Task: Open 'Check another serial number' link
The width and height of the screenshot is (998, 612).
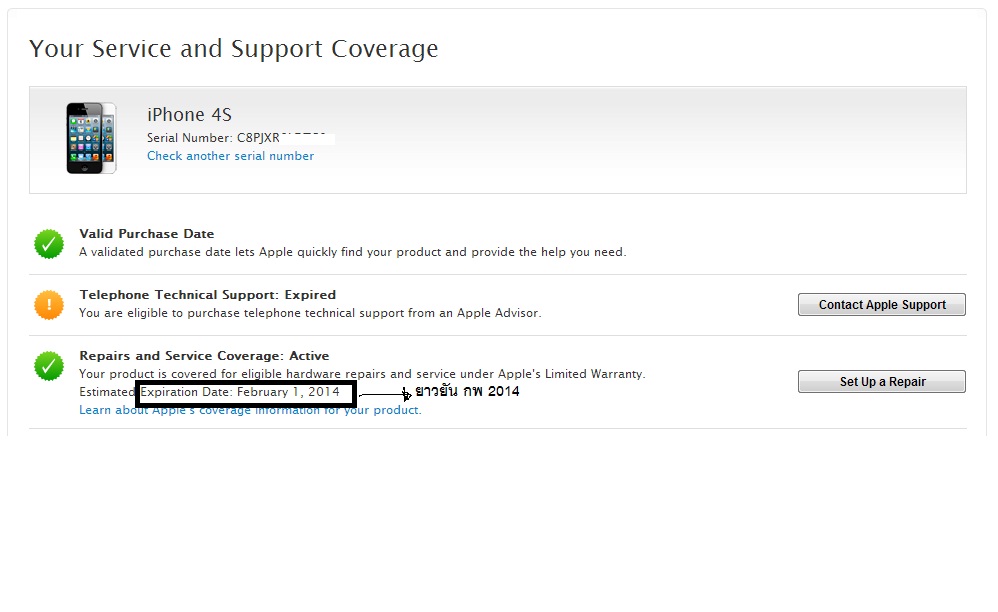Action: [x=230, y=156]
